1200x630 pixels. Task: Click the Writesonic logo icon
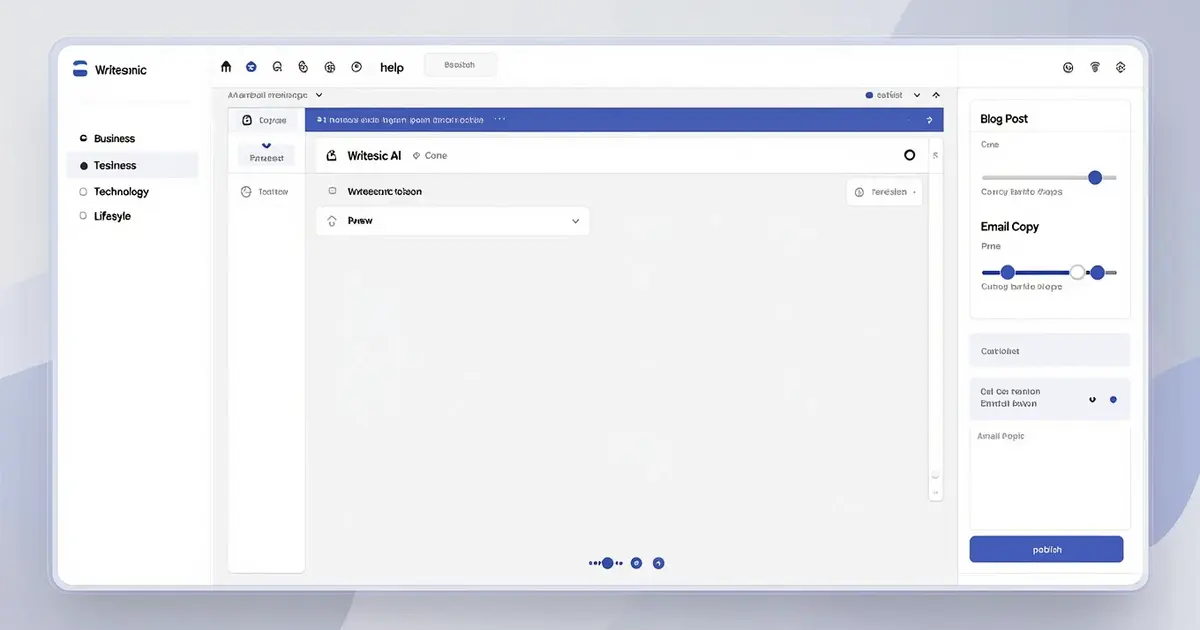80,69
